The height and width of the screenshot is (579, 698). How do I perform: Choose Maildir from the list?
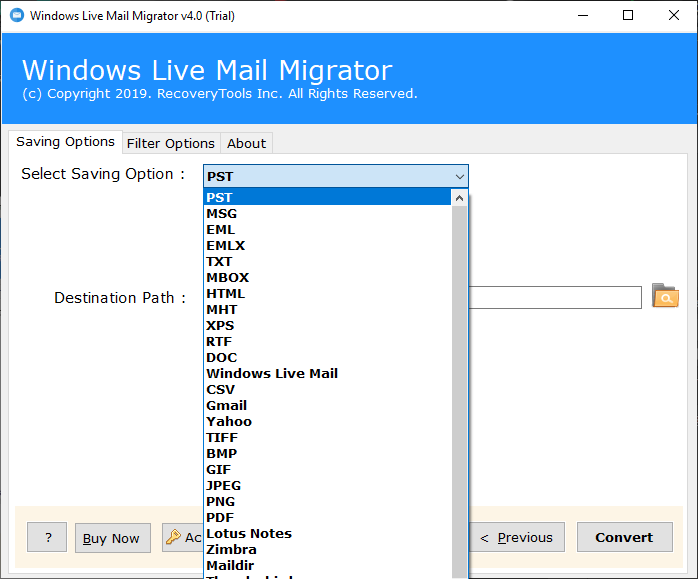pyautogui.click(x=327, y=566)
